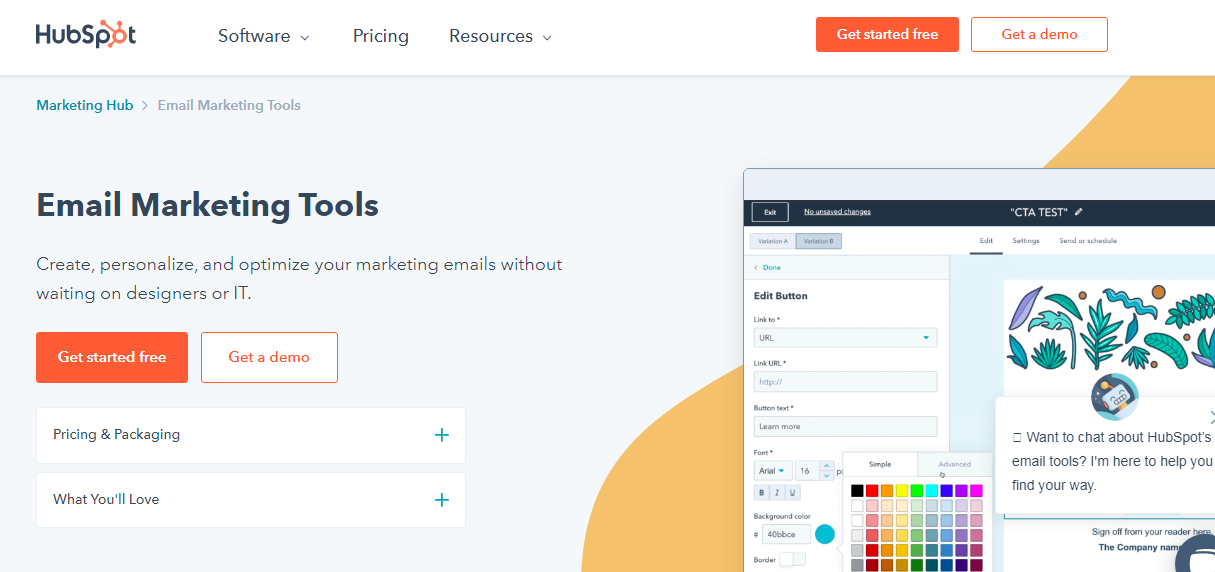
Task: Click the pencil icon beside CTA TEST
Action: click(x=1079, y=212)
